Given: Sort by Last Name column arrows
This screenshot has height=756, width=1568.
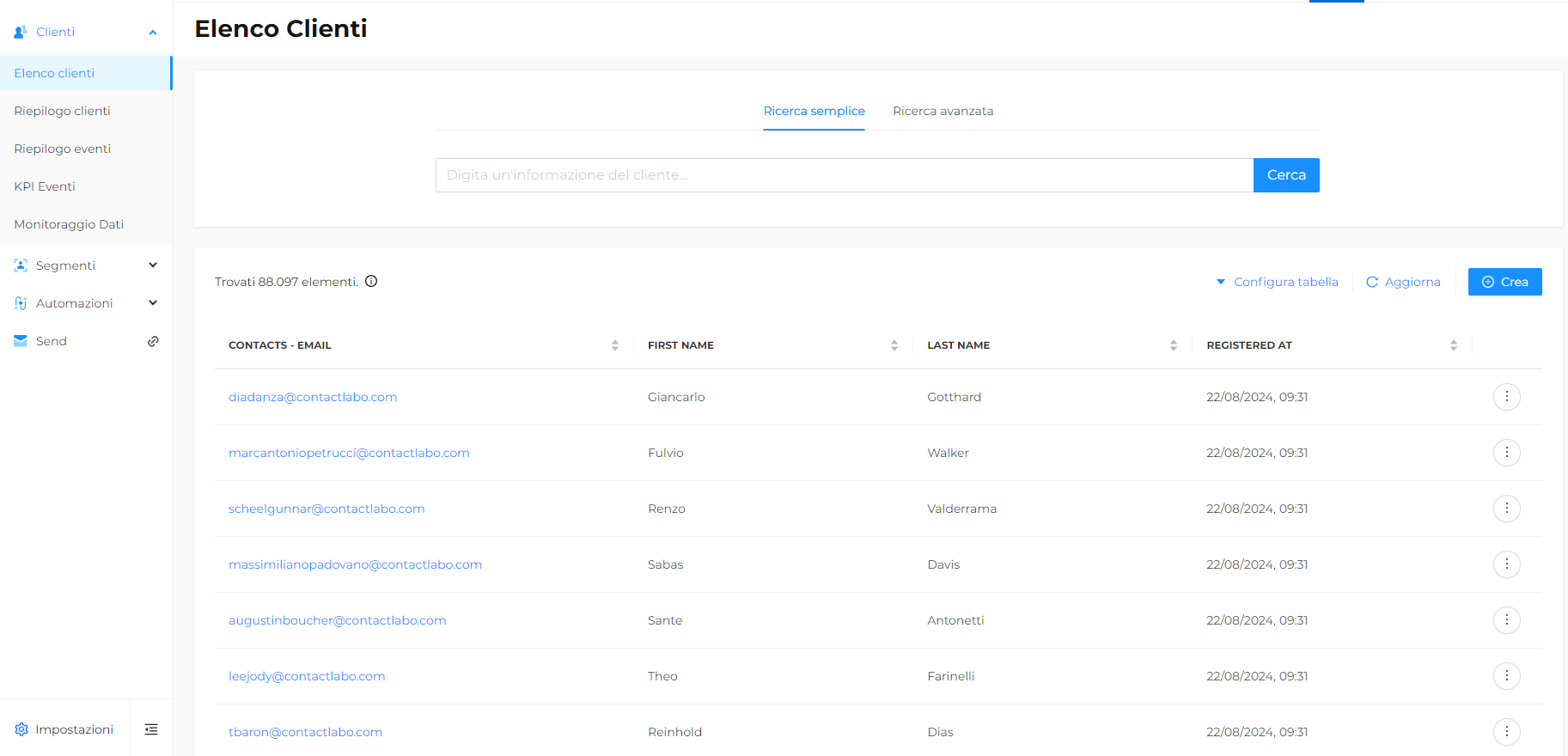Looking at the screenshot, I should [x=1174, y=345].
